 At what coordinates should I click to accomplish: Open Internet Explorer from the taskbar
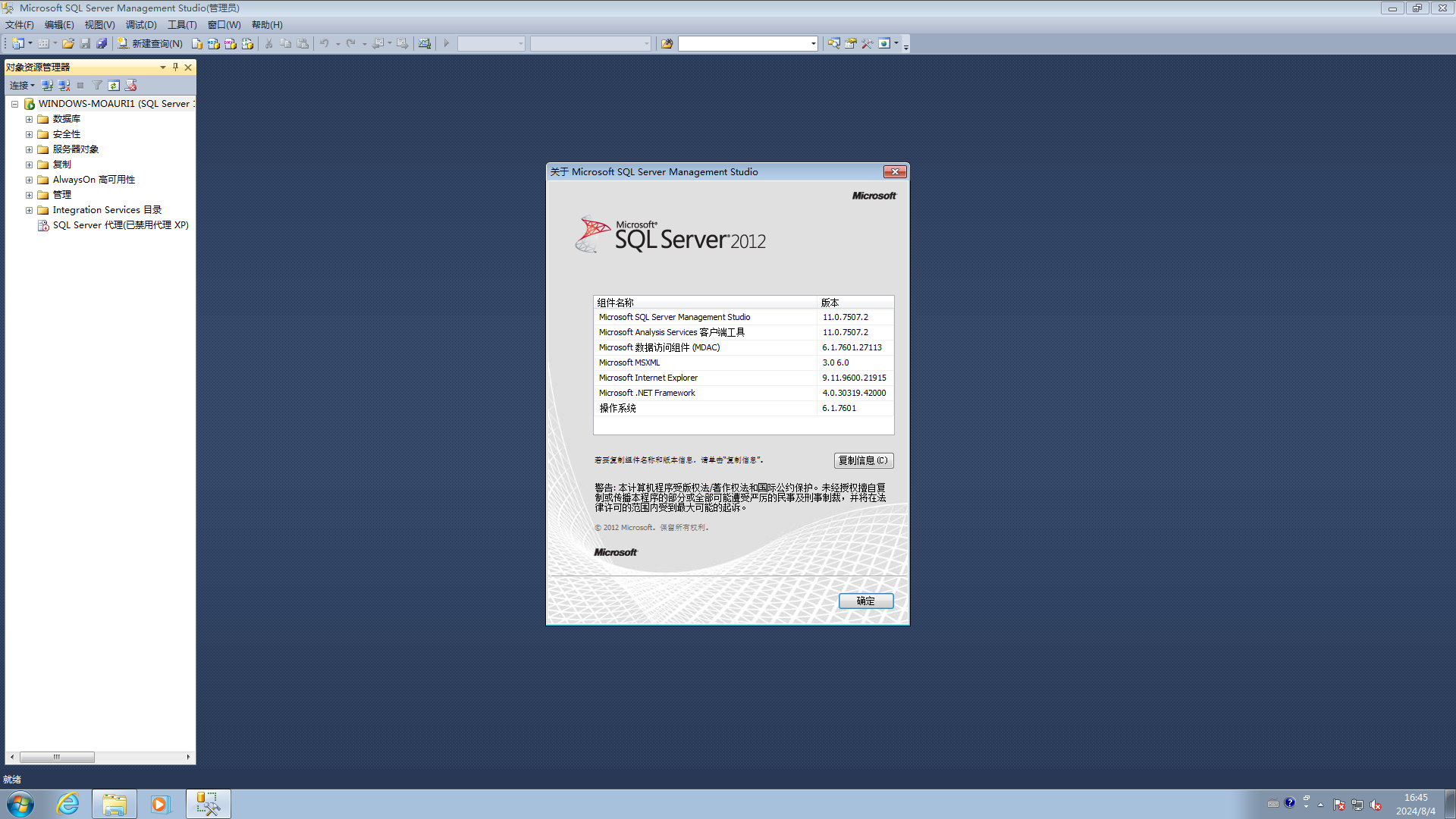point(68,804)
